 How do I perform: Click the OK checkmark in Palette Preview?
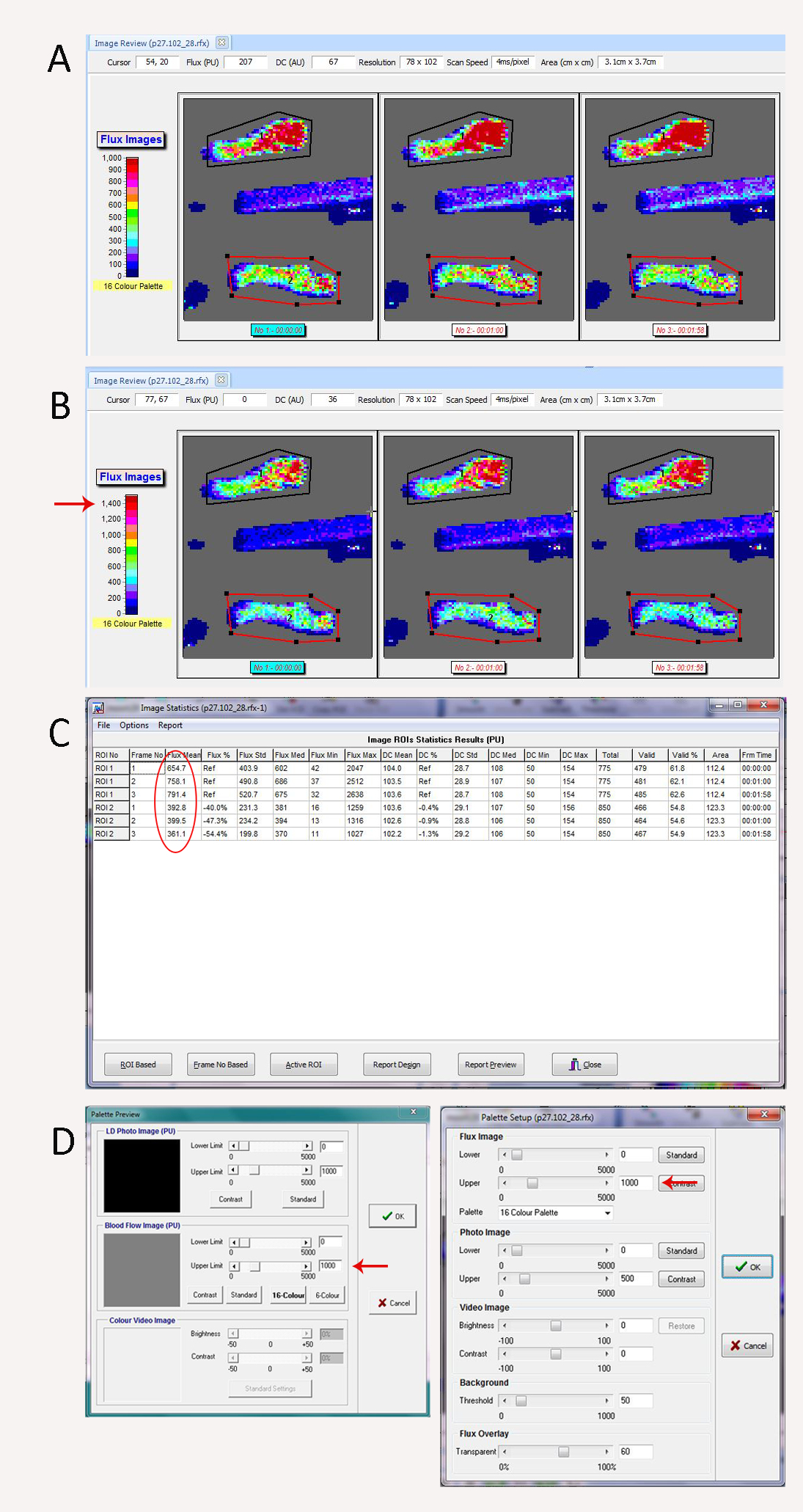[x=393, y=1216]
